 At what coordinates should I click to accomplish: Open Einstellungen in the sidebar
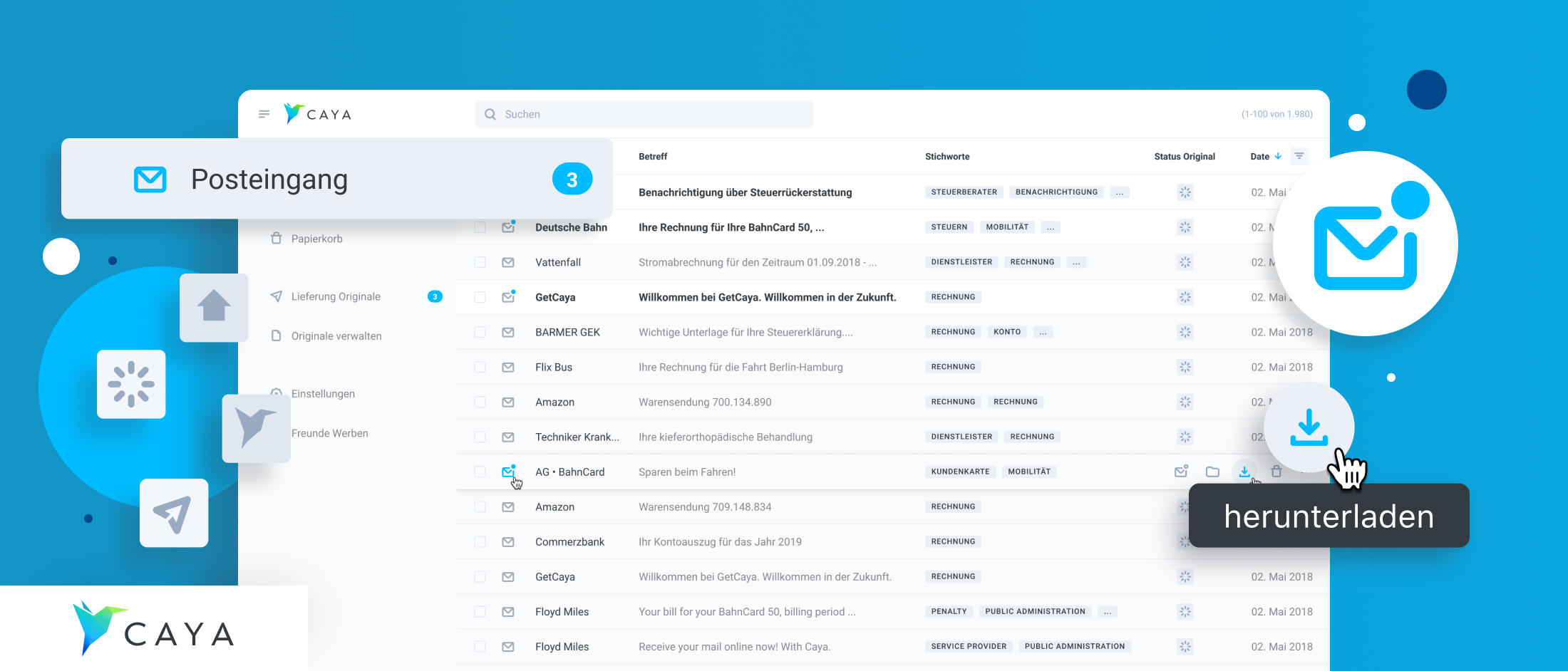click(323, 394)
